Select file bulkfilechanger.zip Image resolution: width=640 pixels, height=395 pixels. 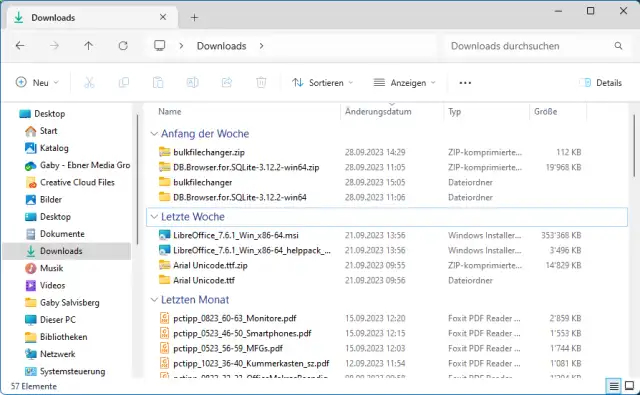pyautogui.click(x=209, y=152)
